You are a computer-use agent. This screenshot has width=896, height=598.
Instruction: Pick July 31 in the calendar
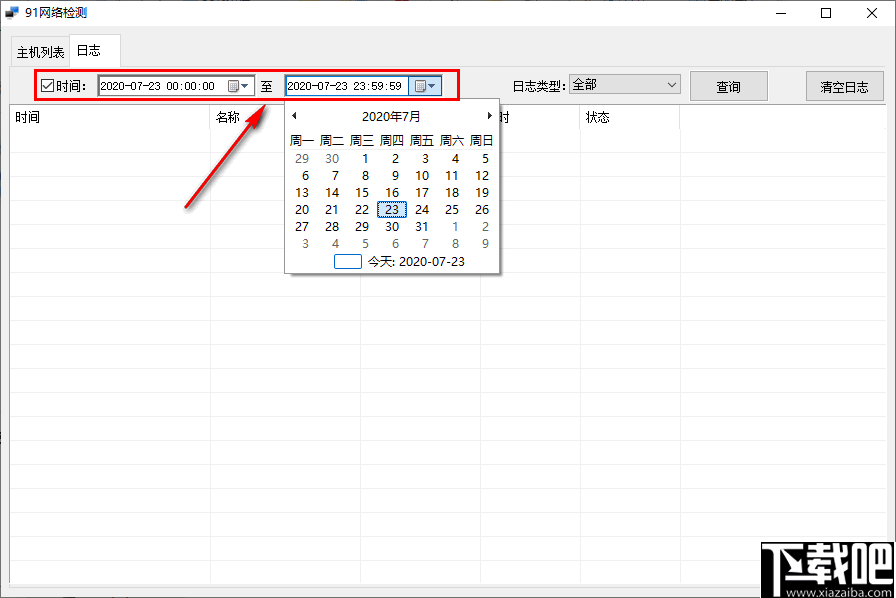[x=422, y=226]
